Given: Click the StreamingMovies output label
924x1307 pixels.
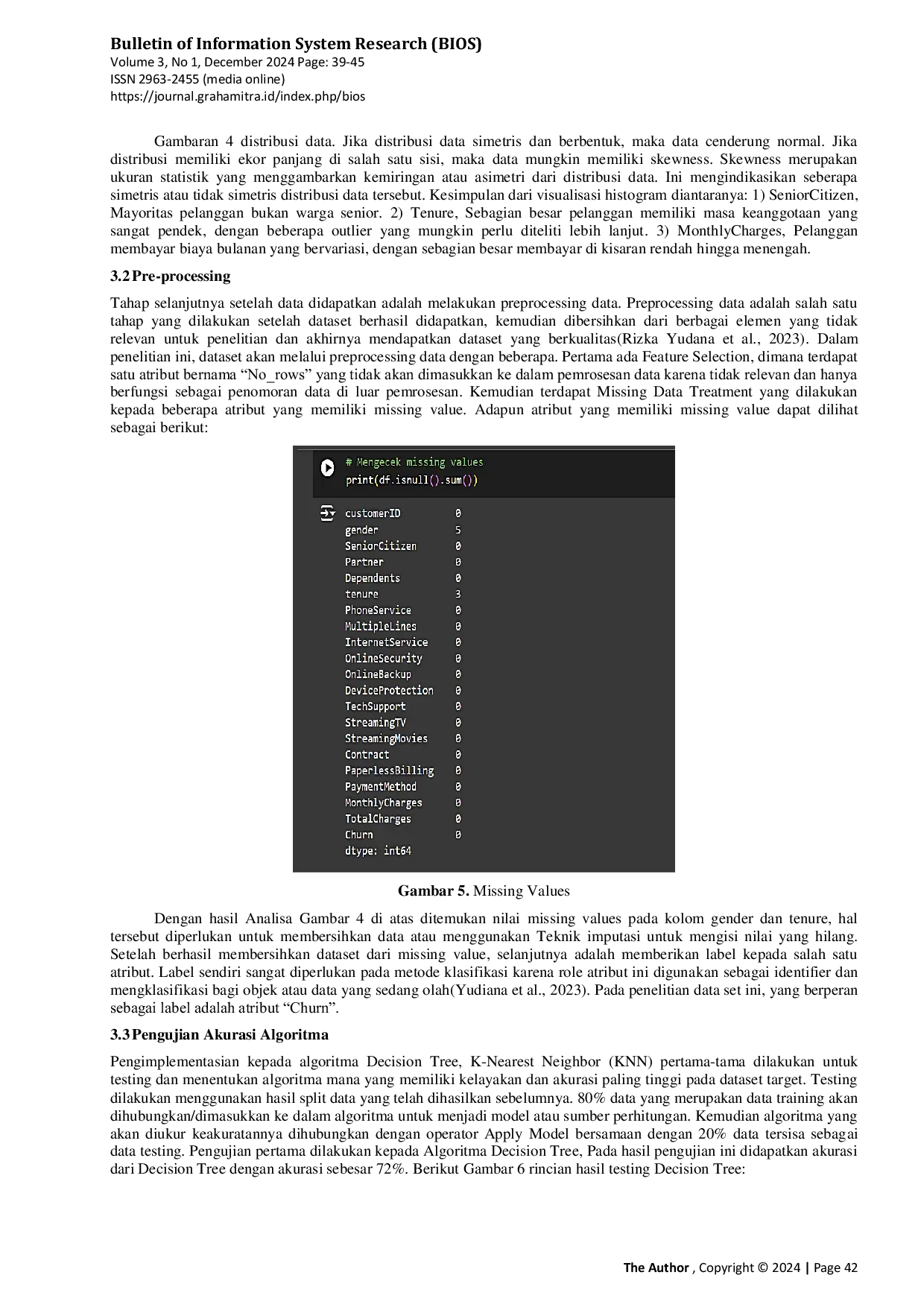Looking at the screenshot, I should click(x=386, y=738).
